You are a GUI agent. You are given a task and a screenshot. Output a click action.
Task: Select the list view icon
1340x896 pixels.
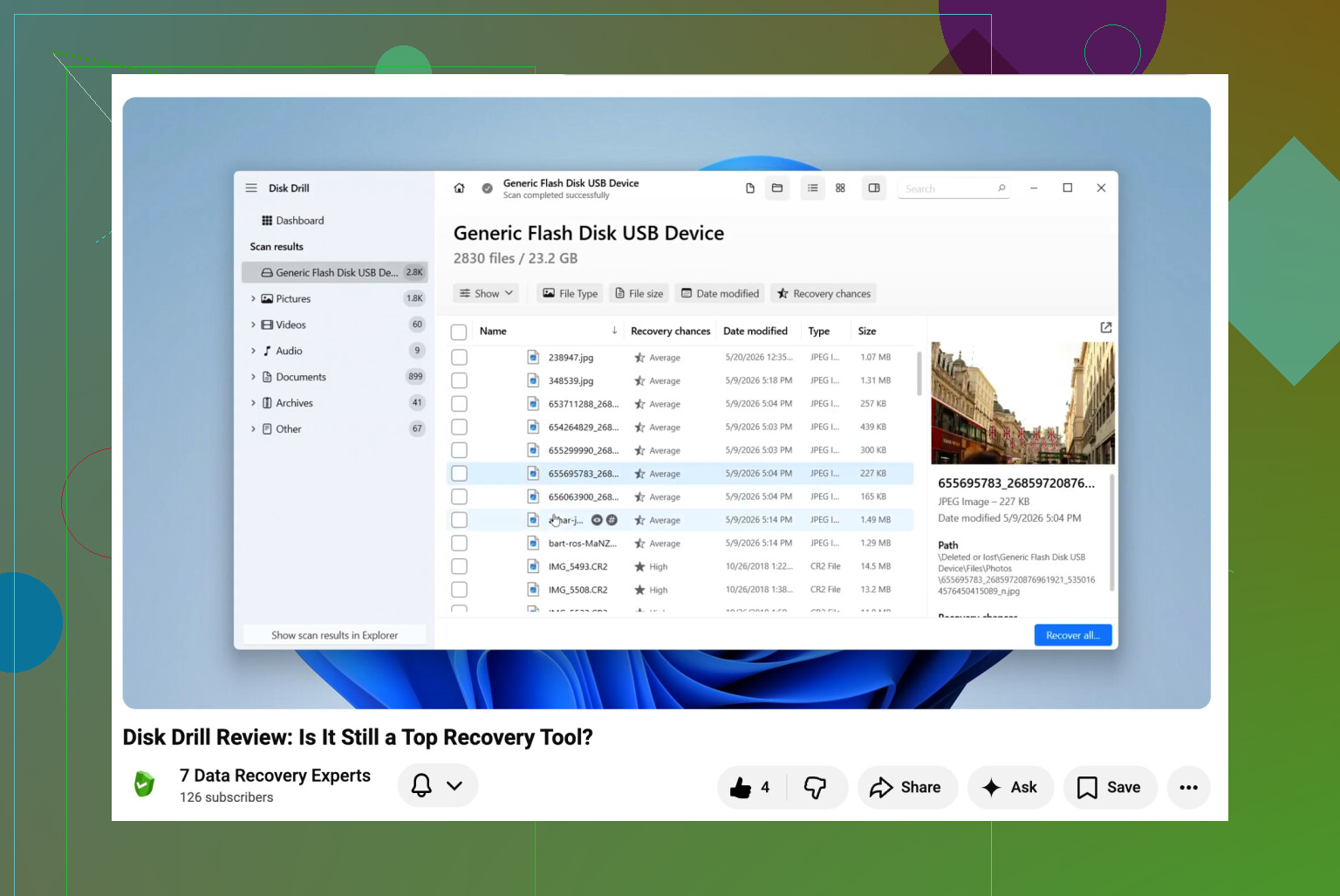click(x=813, y=188)
